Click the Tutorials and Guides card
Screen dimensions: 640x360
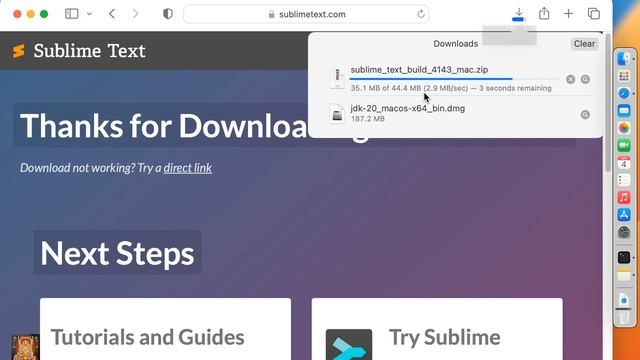coord(165,329)
